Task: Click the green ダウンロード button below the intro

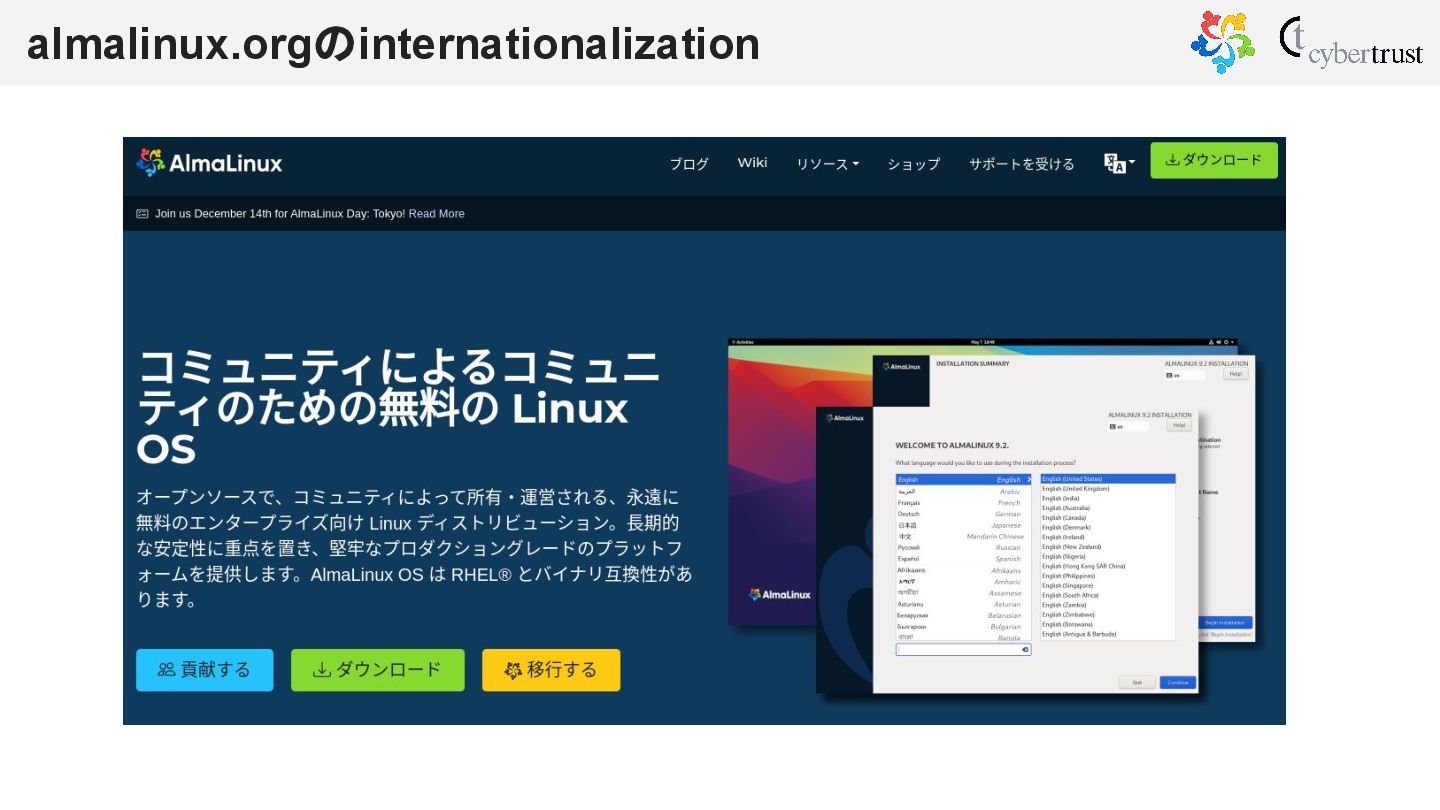Action: point(377,670)
